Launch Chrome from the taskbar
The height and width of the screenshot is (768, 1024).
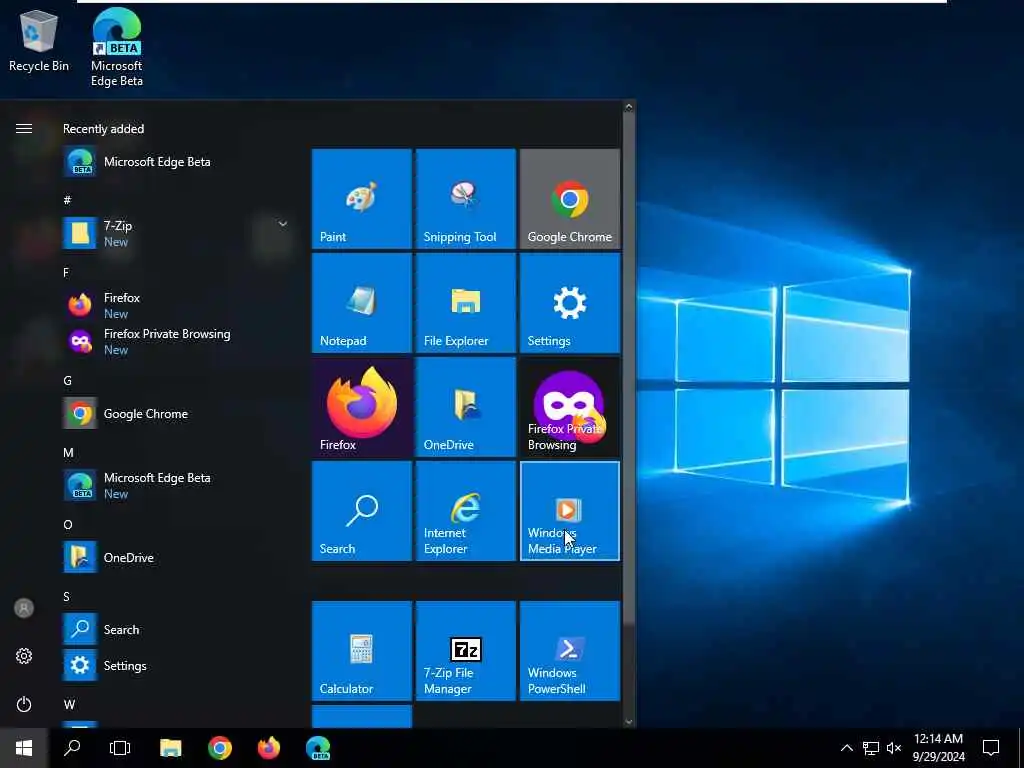[x=220, y=748]
